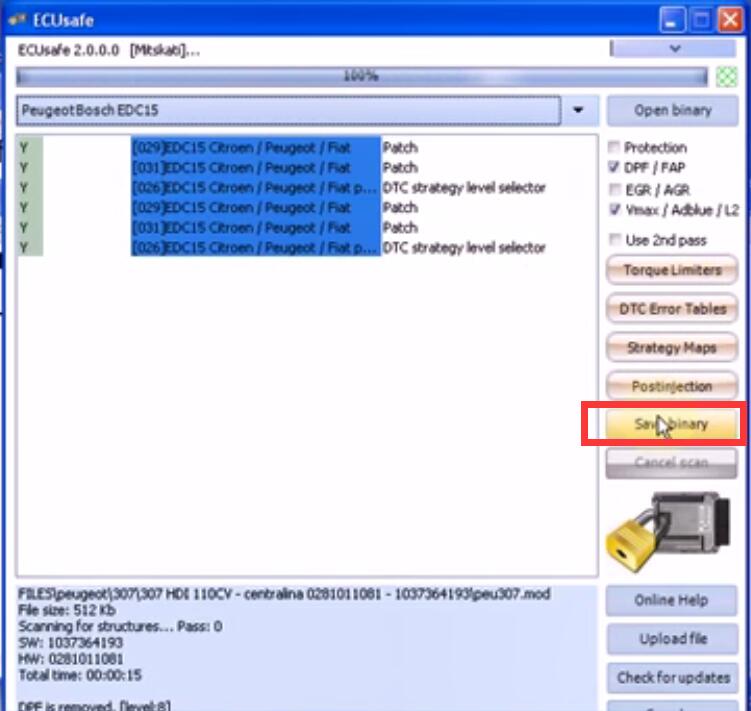Click the green status indicator beside progress bar

(x=726, y=77)
